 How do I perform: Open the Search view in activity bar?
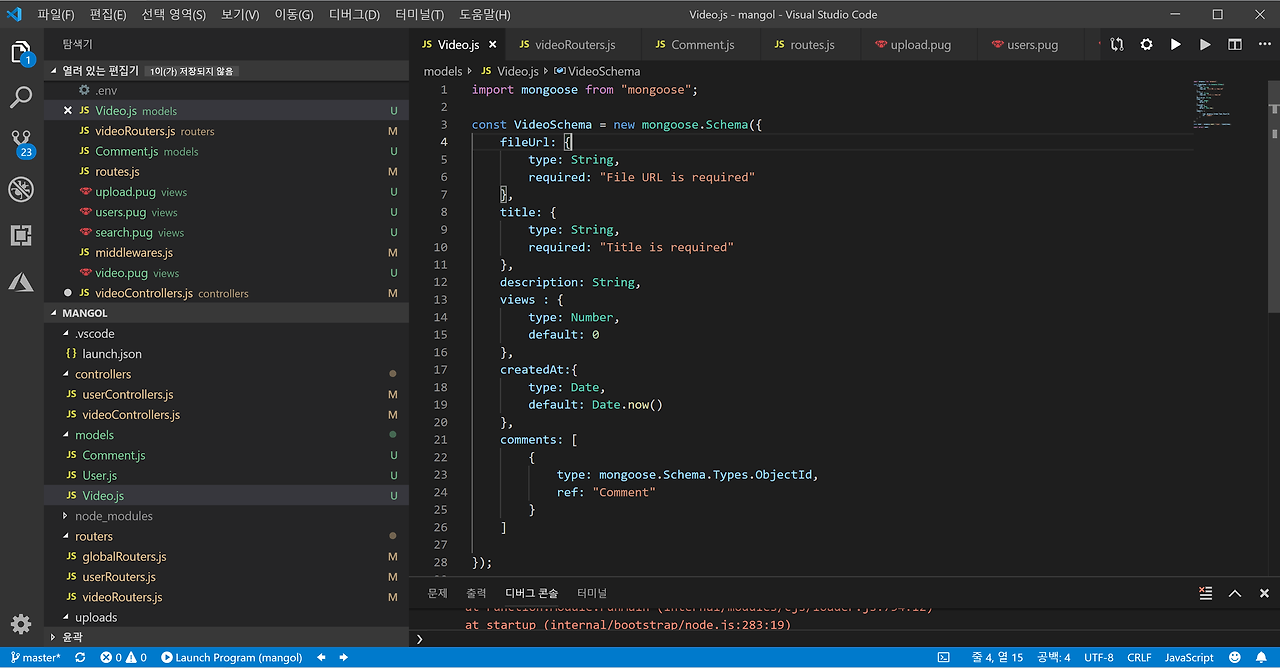point(21,97)
